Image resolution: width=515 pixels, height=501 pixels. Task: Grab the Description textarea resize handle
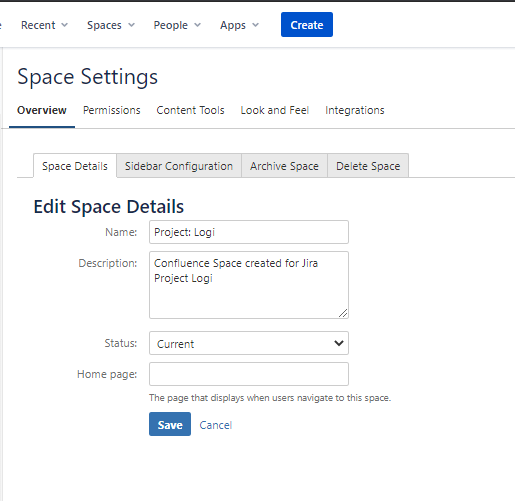click(343, 313)
